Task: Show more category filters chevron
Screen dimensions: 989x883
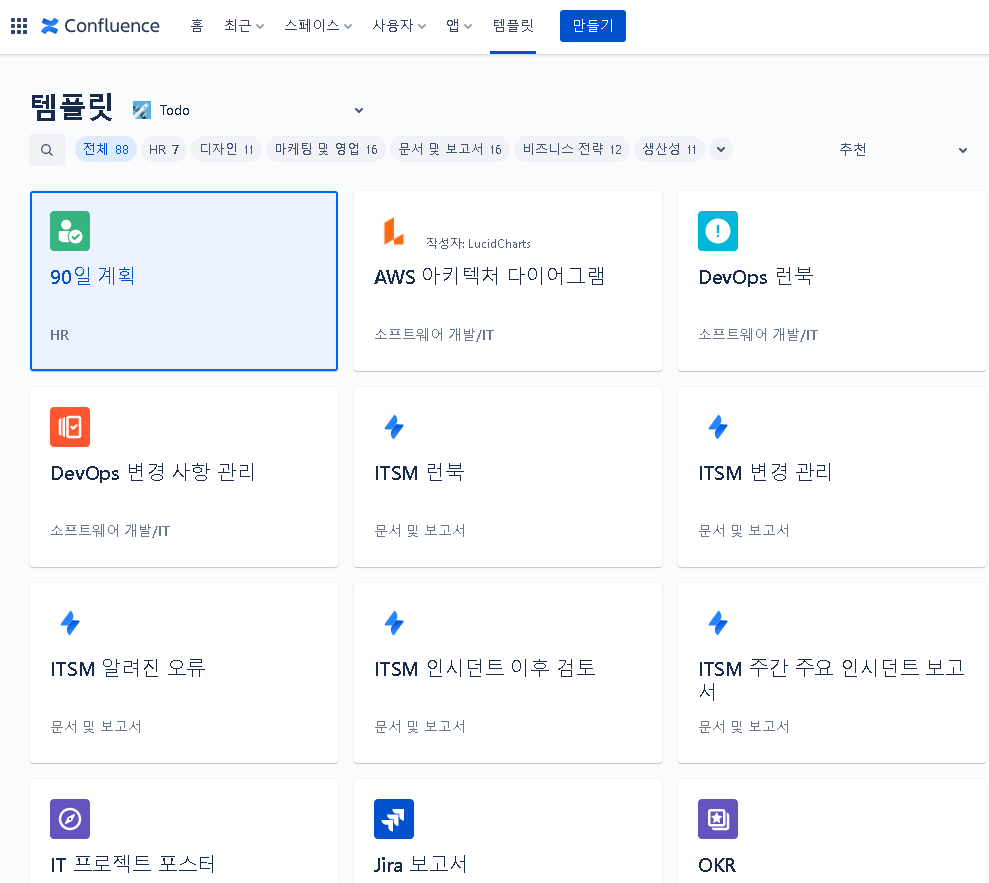Action: [721, 149]
